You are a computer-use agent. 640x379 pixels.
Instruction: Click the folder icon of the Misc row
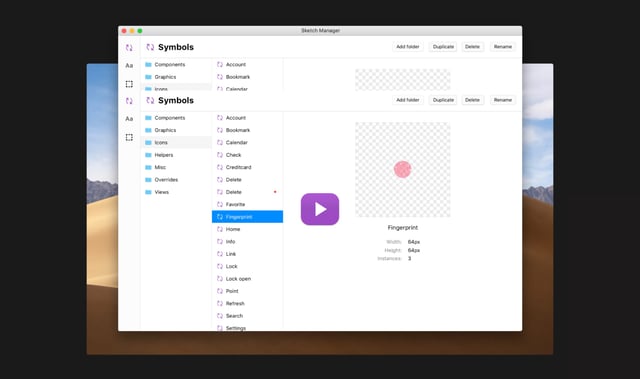coord(148,167)
